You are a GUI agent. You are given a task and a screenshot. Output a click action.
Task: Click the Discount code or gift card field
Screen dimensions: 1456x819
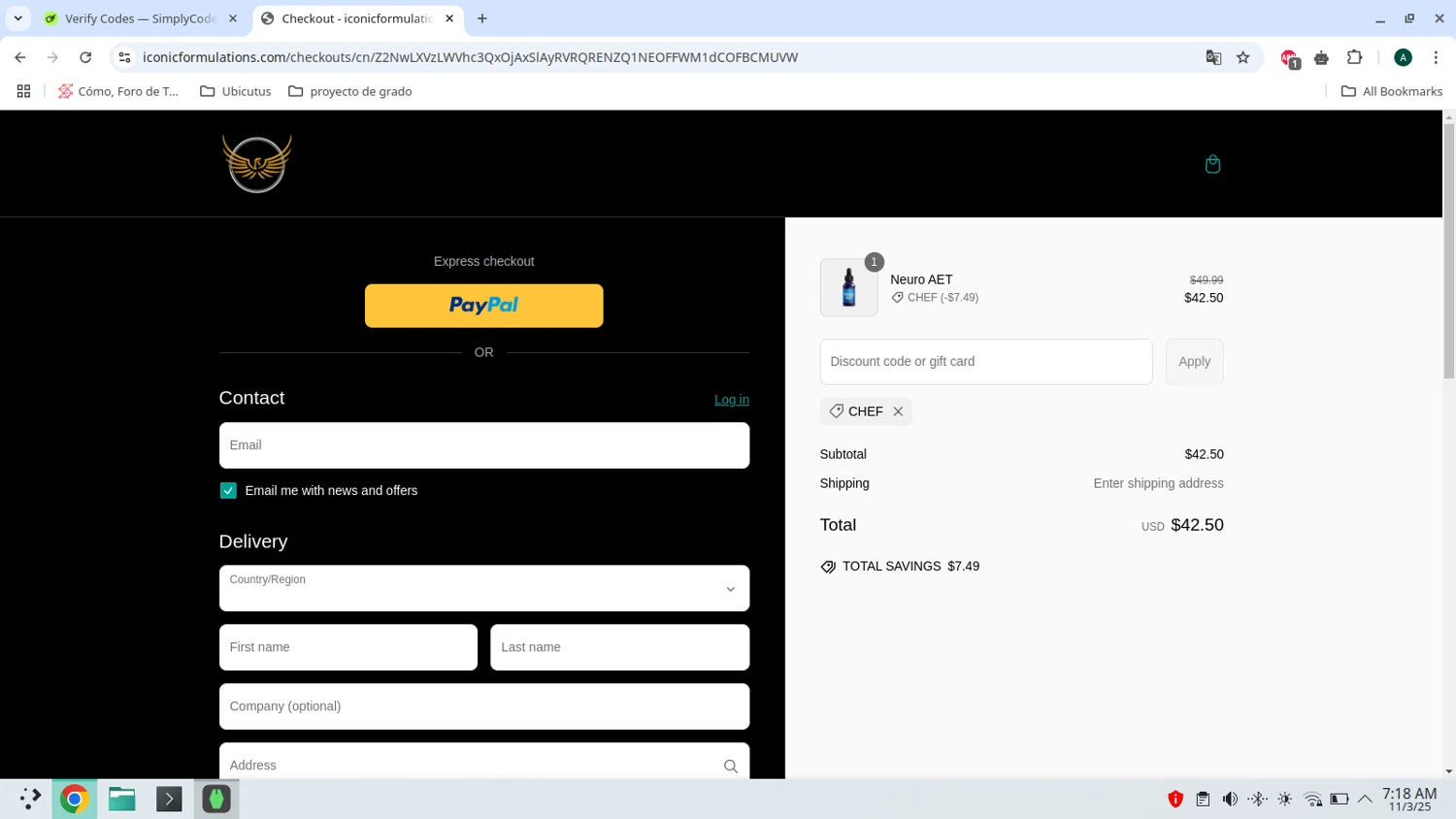(986, 362)
